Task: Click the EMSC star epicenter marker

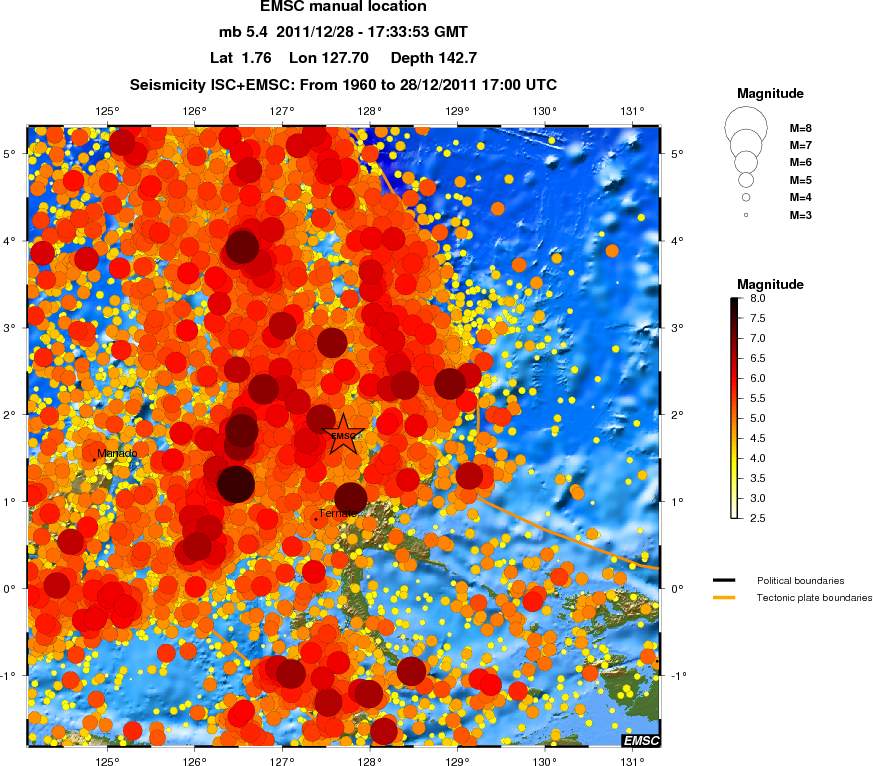Action: [344, 435]
